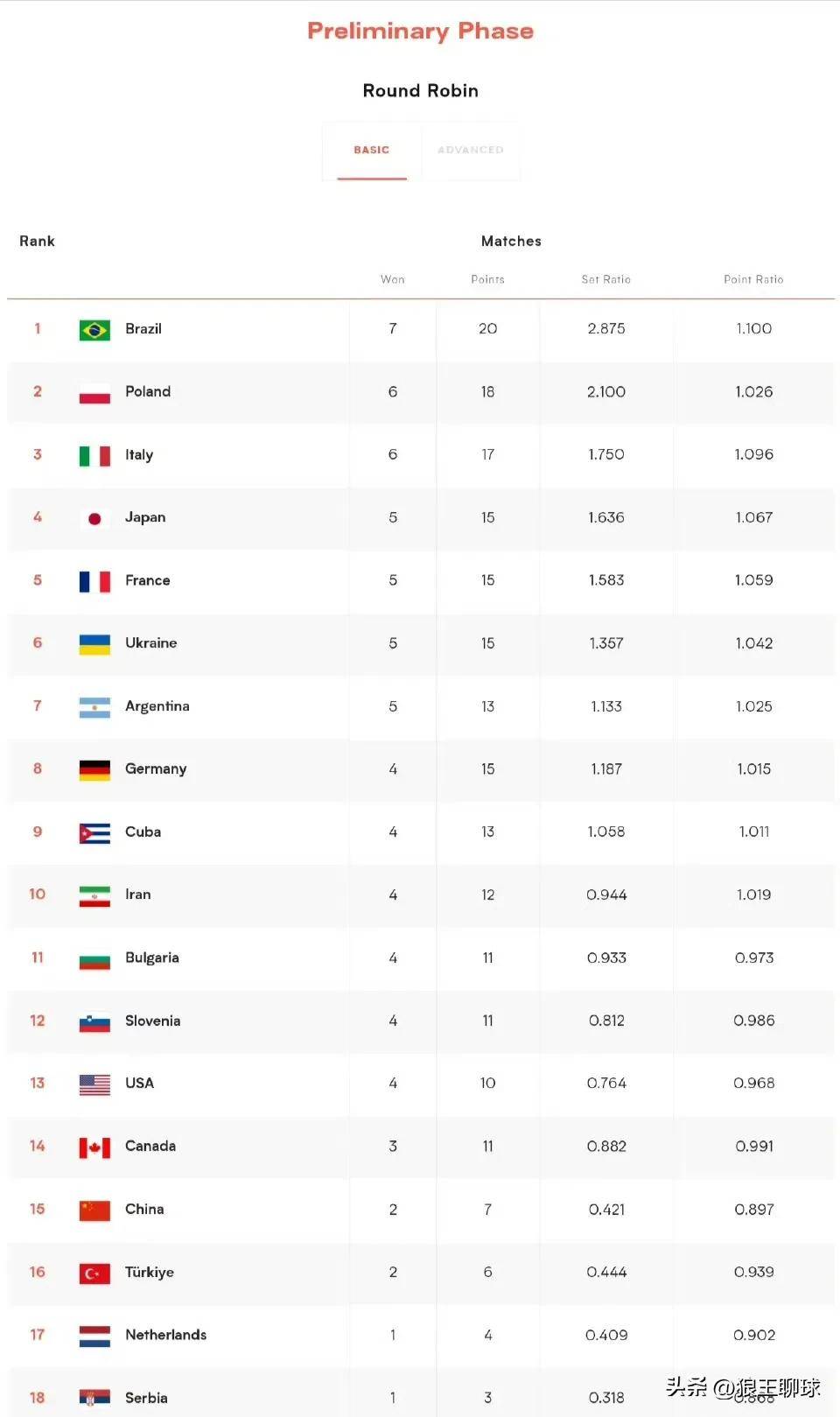Click the Türkiye flag icon
Viewport: 840px width, 1417px height.
(94, 1273)
